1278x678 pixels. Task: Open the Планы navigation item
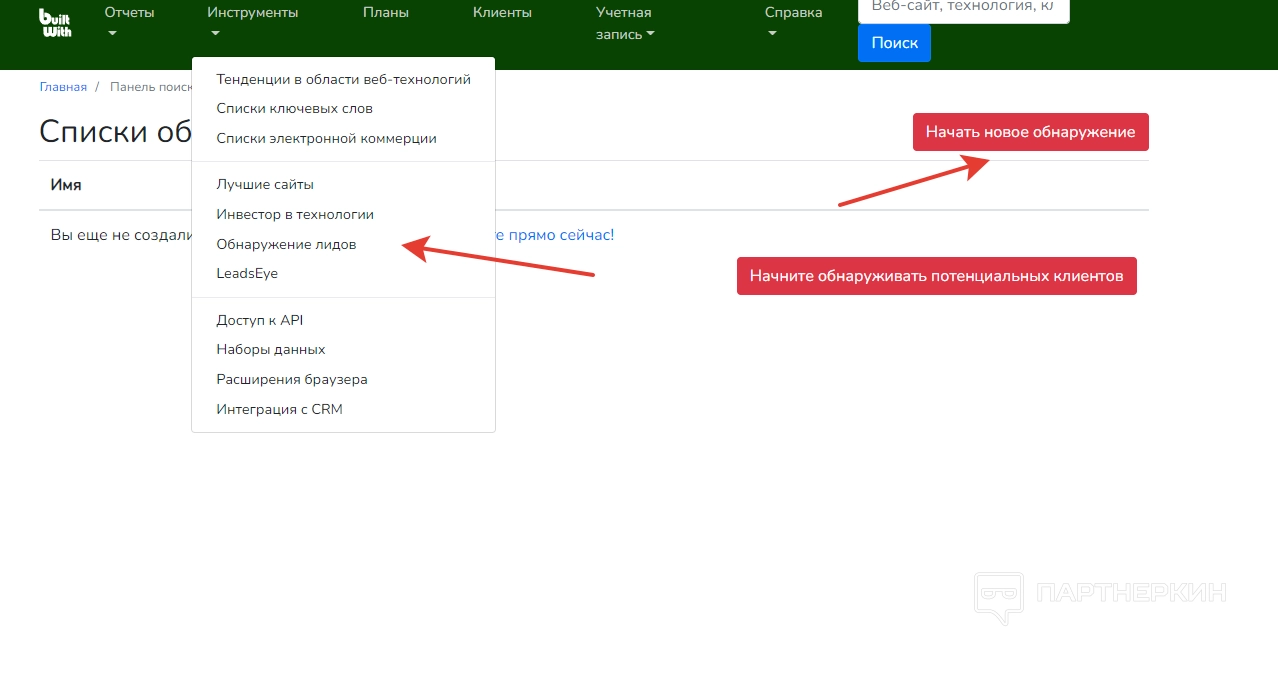tap(385, 13)
